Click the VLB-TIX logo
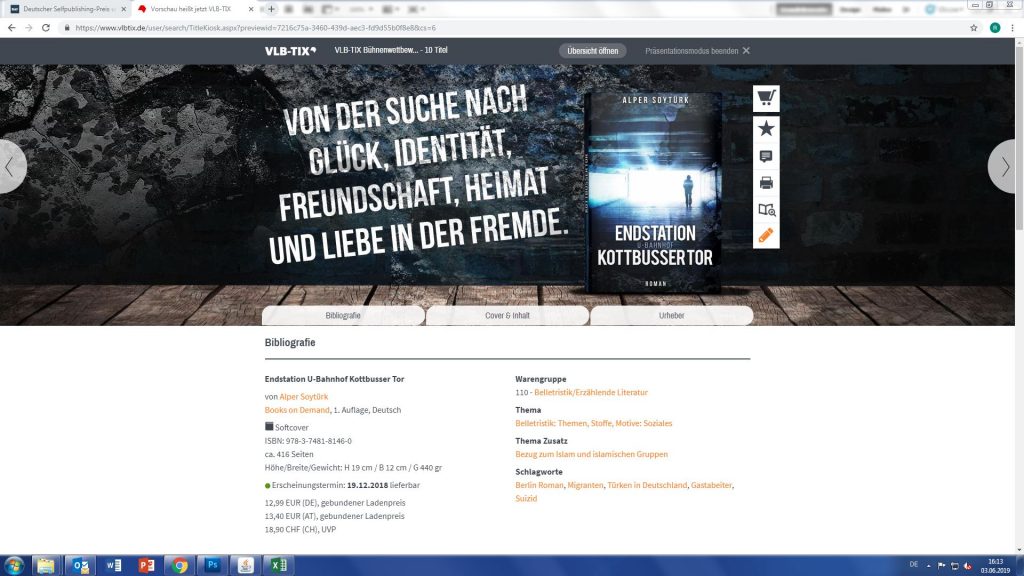This screenshot has width=1024, height=576. pyautogui.click(x=290, y=51)
